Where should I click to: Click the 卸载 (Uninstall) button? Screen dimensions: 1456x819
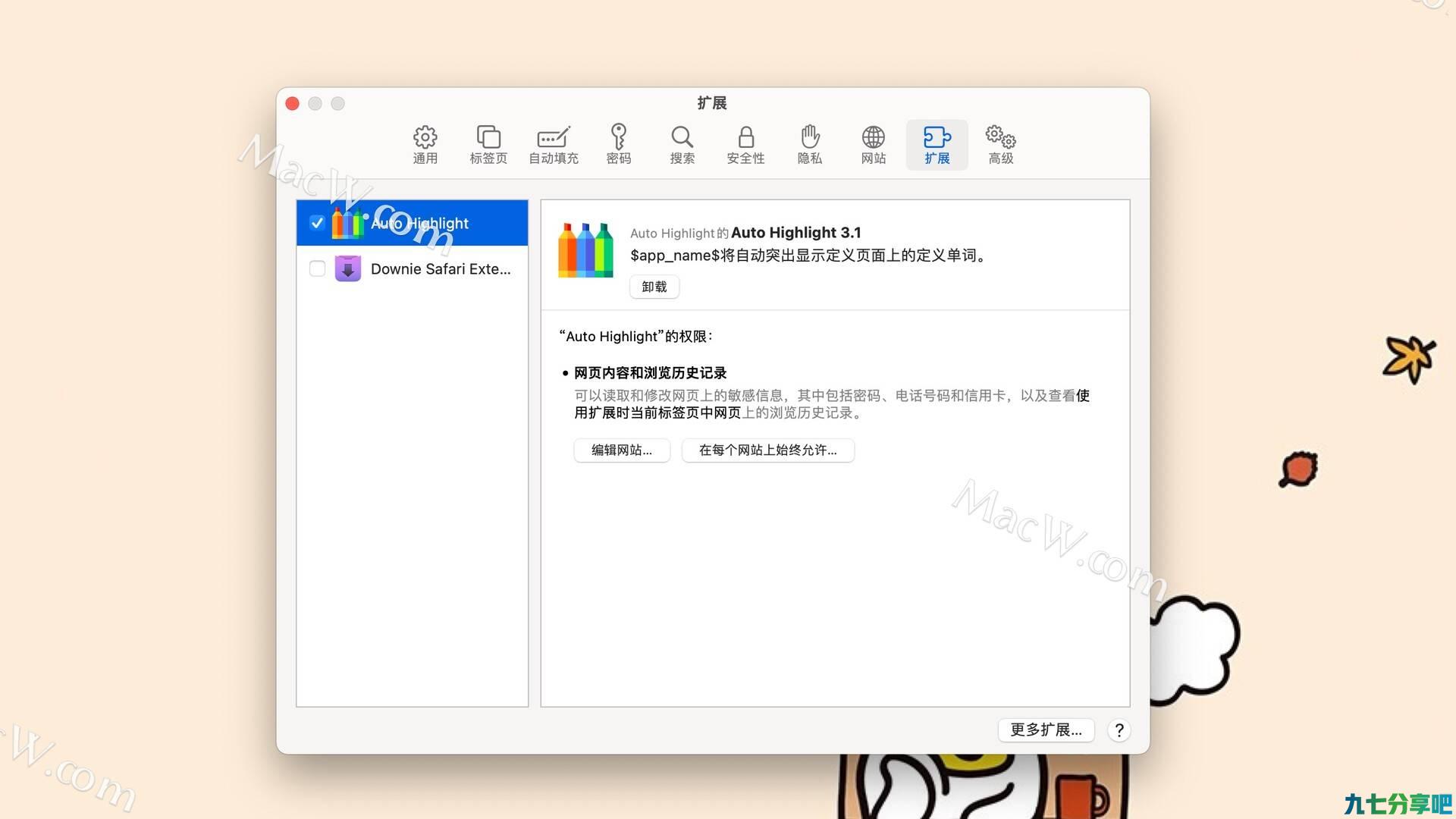[x=654, y=287]
